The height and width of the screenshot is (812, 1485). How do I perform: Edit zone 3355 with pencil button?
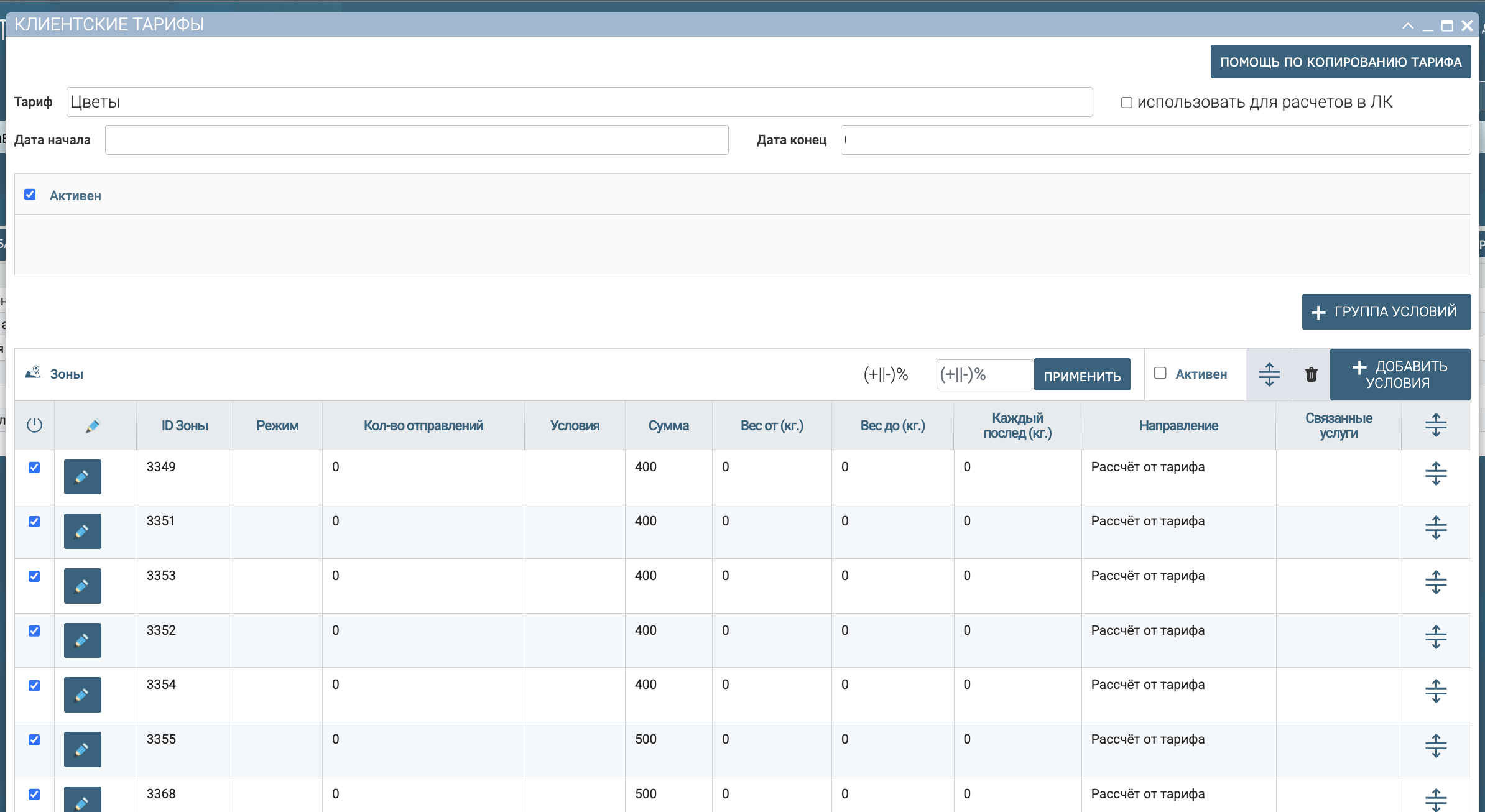click(82, 749)
